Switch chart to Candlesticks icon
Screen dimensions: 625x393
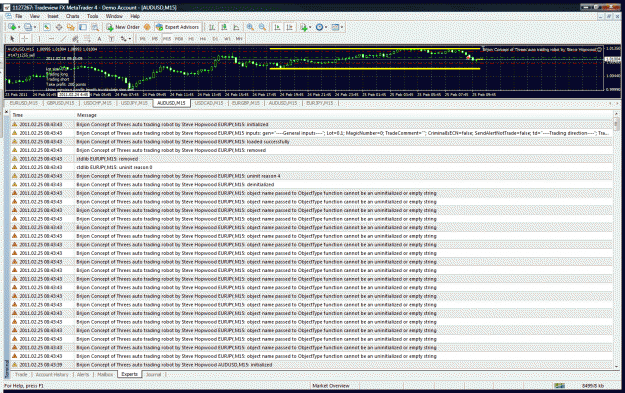pyautogui.click(x=224, y=27)
